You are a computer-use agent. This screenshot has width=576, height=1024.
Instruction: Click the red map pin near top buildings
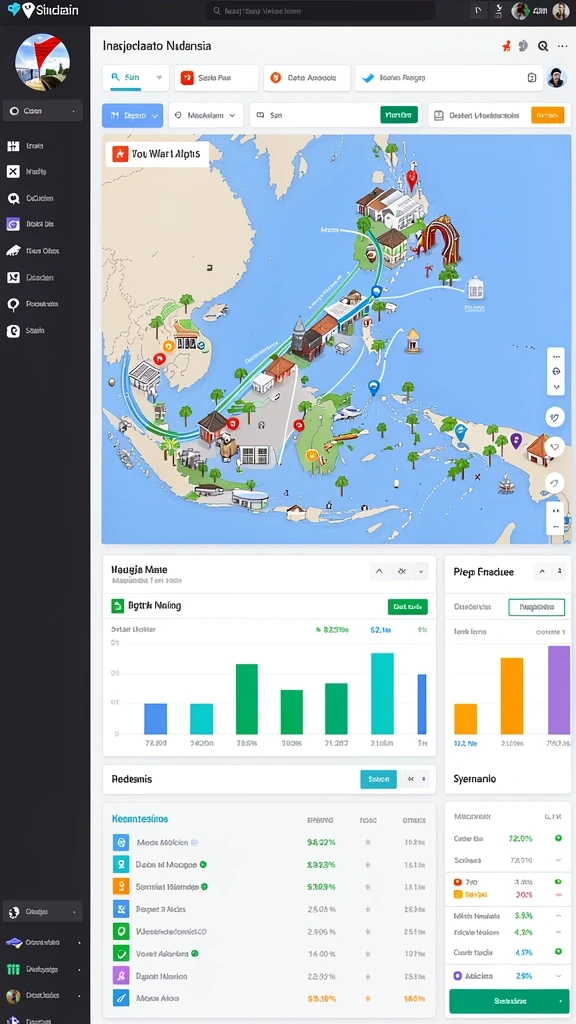pos(411,178)
